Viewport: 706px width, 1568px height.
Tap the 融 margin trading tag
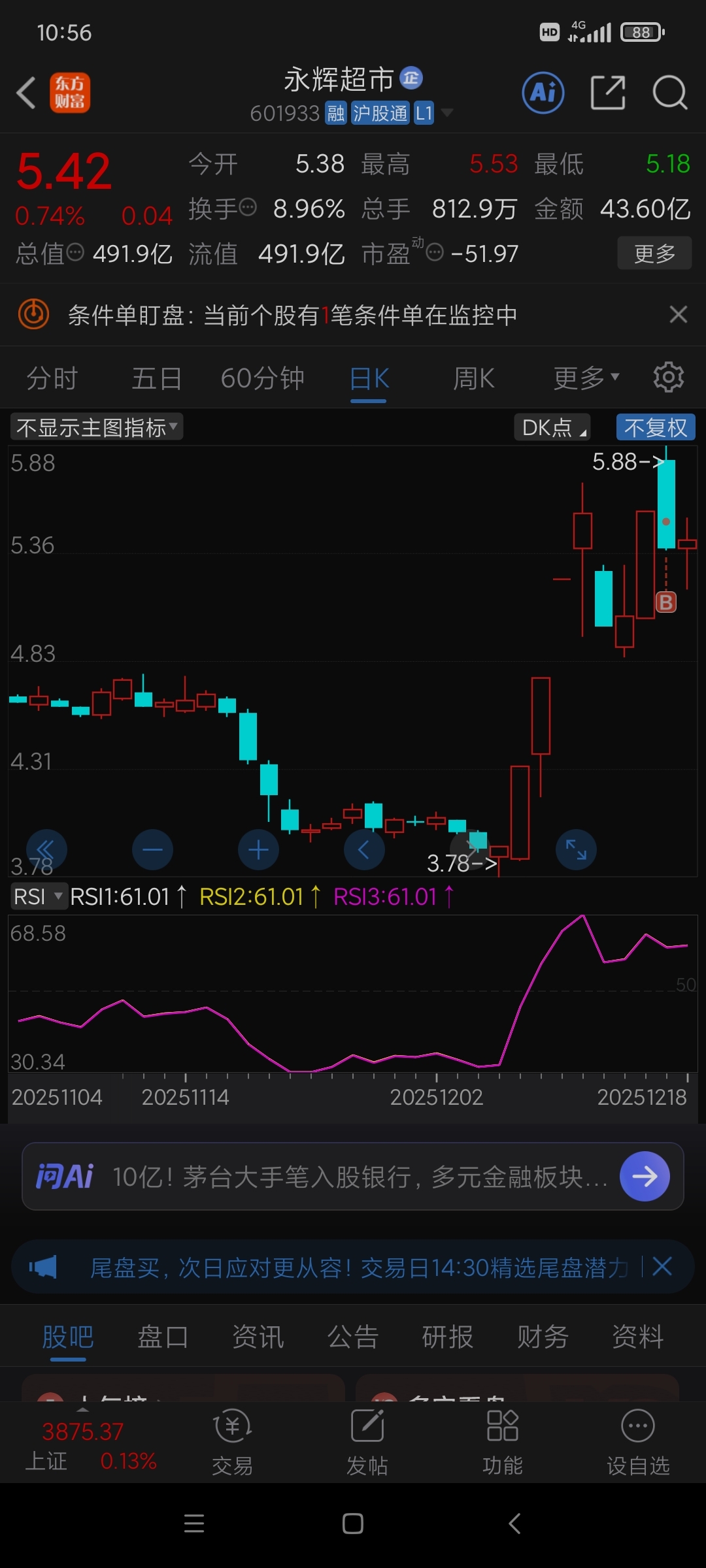click(336, 113)
